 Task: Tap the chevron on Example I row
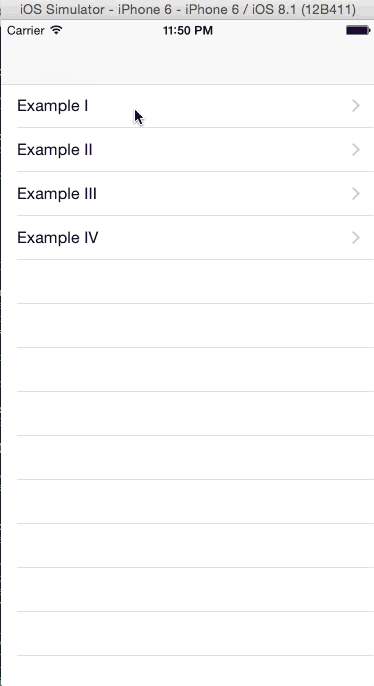(x=356, y=106)
